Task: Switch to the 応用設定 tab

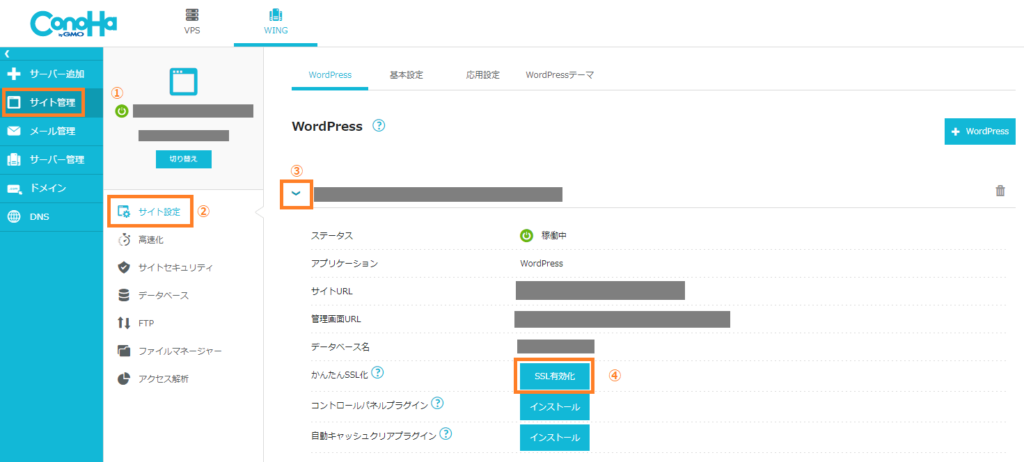Action: (483, 75)
